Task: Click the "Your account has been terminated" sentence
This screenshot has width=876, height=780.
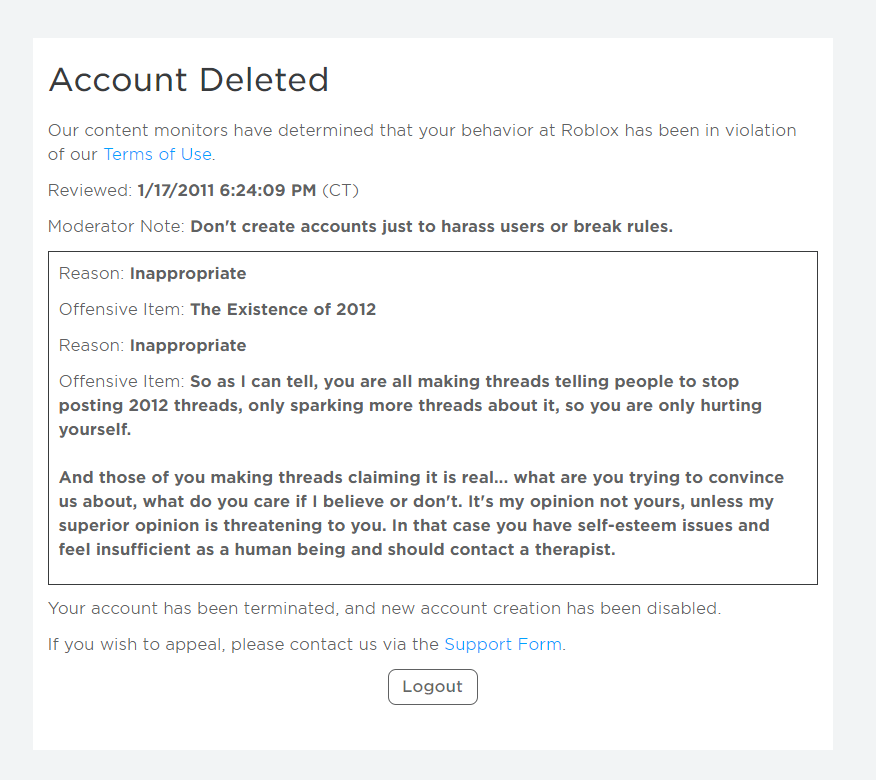Action: [384, 608]
